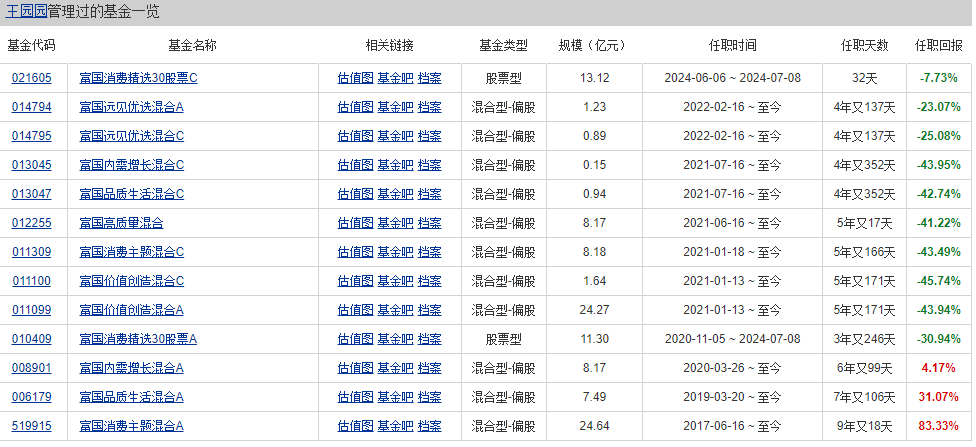The width and height of the screenshot is (976, 447).
Task: Open fund code 519915
Action: 32,426
